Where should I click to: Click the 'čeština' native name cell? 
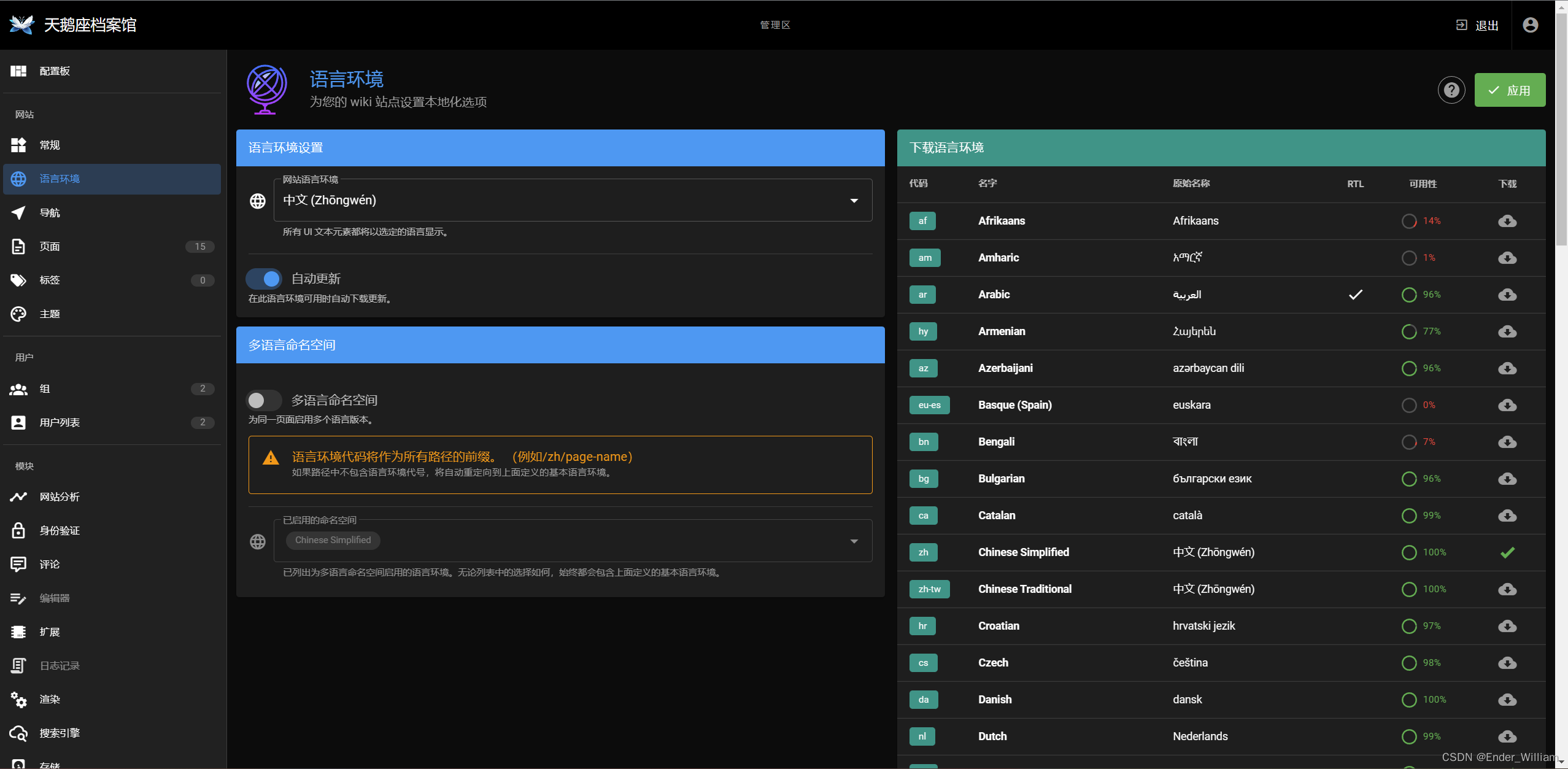pos(1190,663)
